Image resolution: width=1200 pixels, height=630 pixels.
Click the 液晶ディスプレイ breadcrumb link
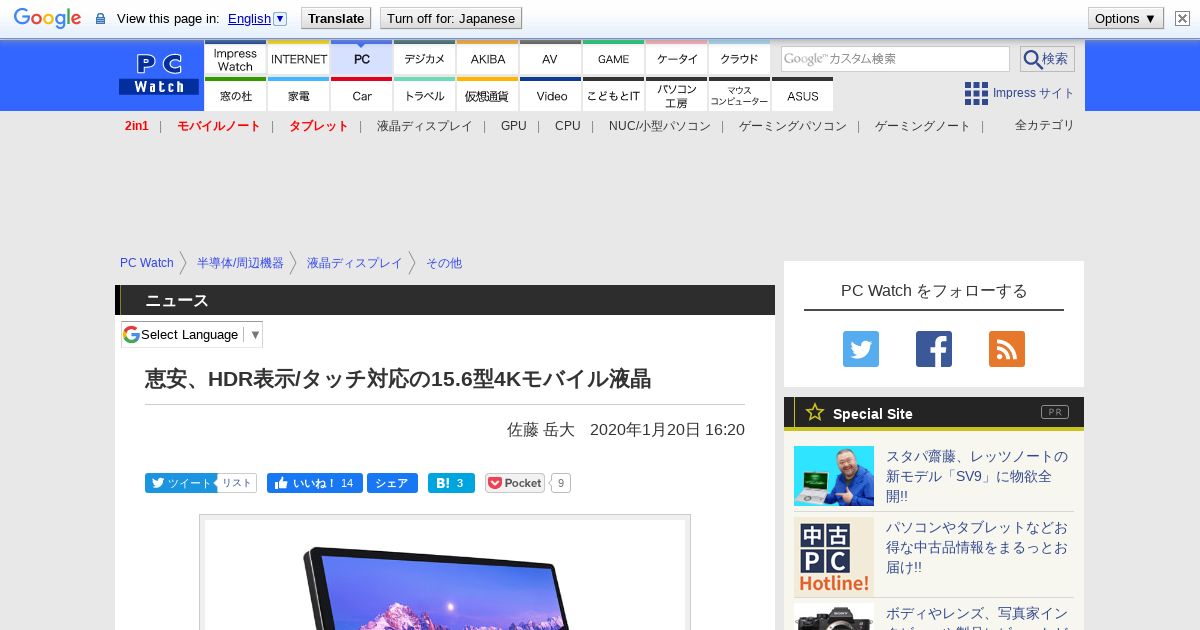pos(354,263)
